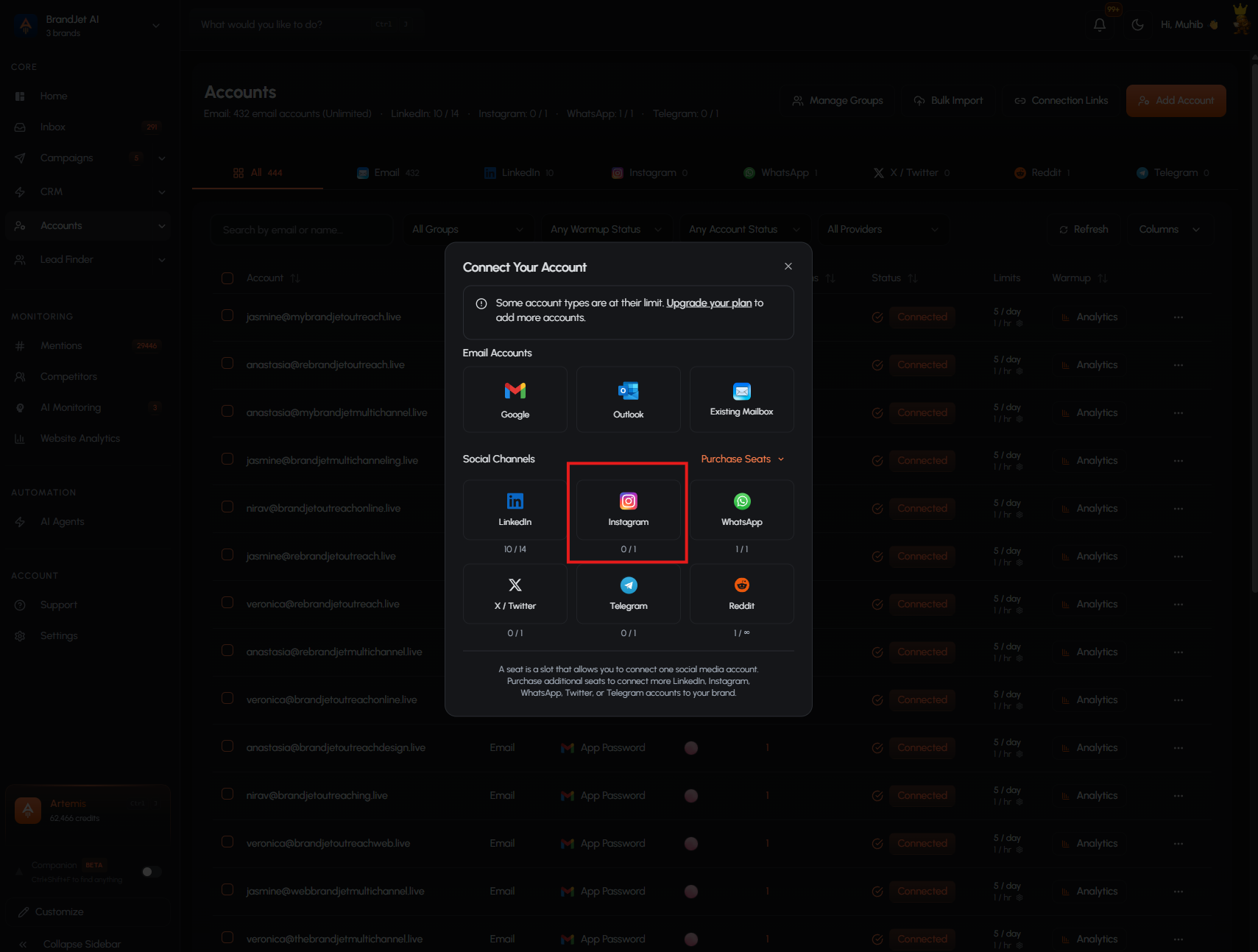Image resolution: width=1258 pixels, height=952 pixels.
Task: Expand the Purchase Seats dropdown
Action: [x=742, y=459]
